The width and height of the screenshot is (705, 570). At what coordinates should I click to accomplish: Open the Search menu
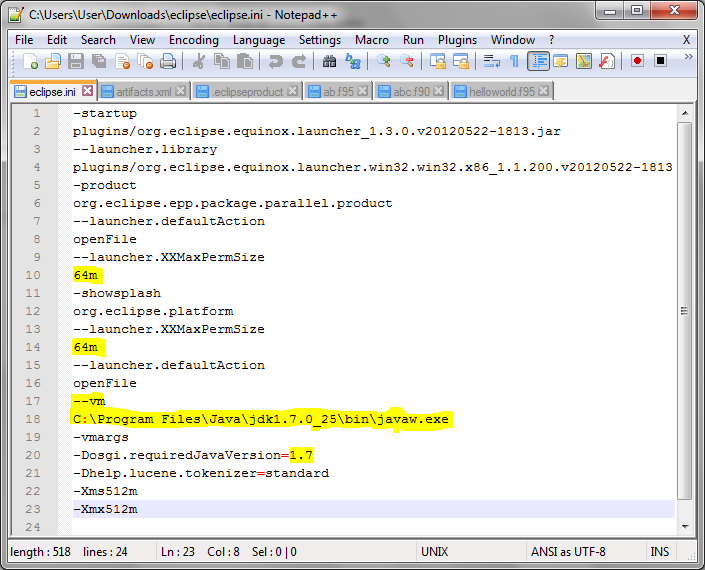pyautogui.click(x=98, y=40)
